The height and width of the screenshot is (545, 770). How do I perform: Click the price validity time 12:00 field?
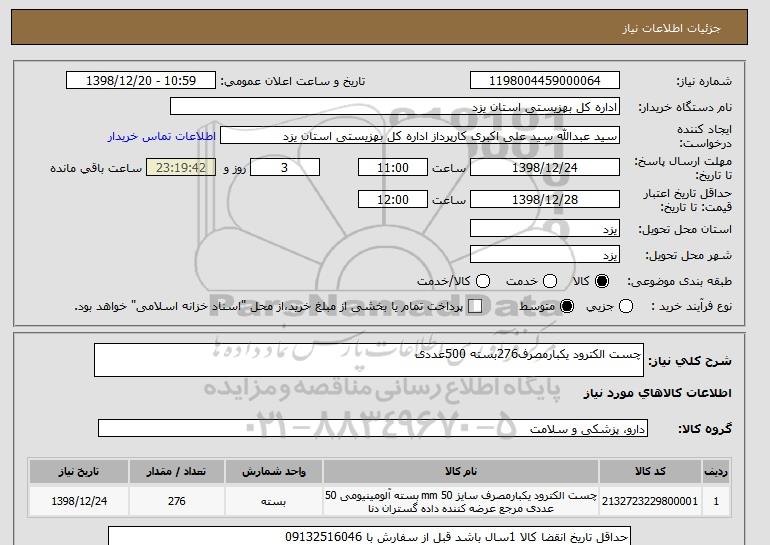393,199
